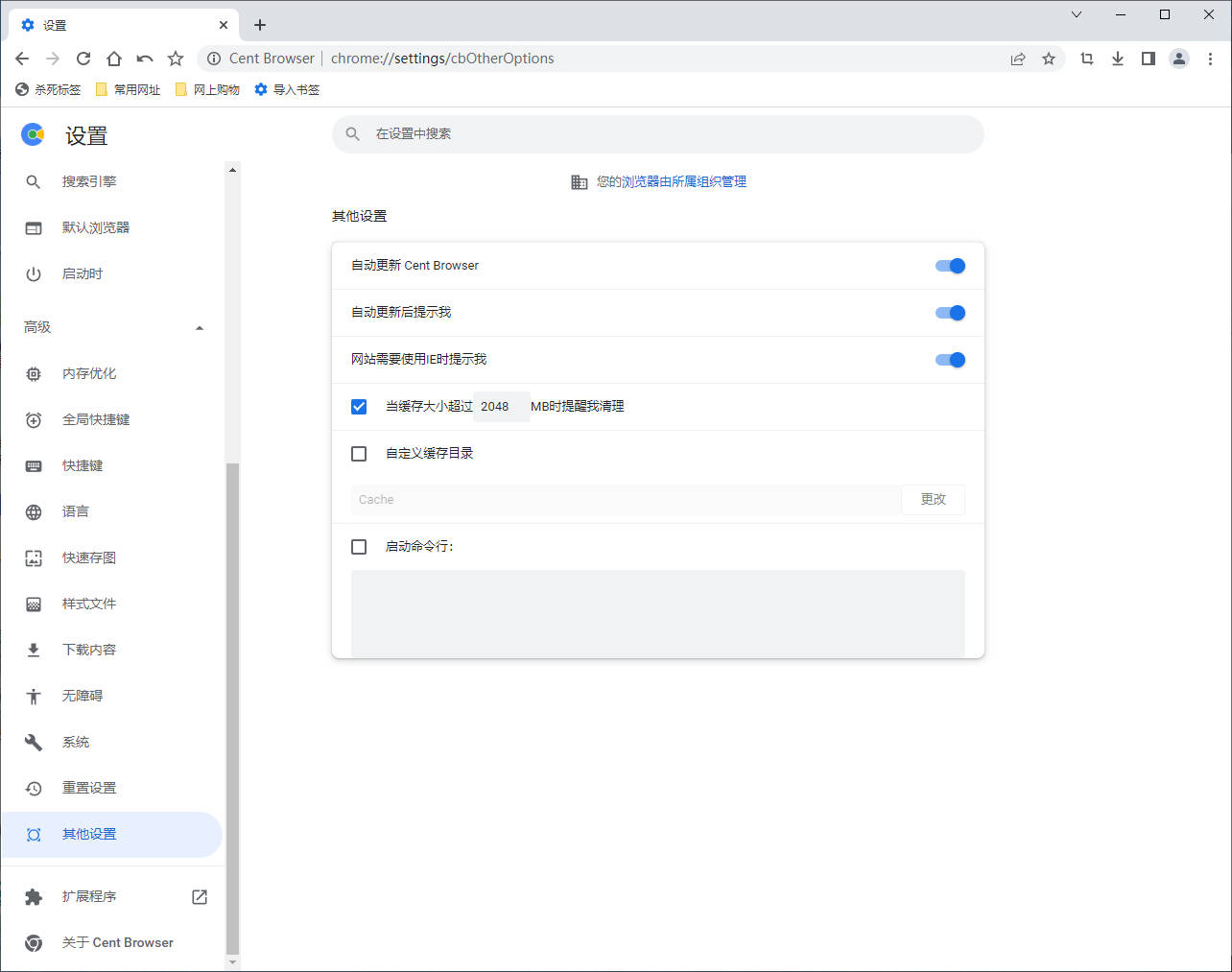Click the 2048 MB cache size field
The height and width of the screenshot is (972, 1232).
tap(501, 407)
